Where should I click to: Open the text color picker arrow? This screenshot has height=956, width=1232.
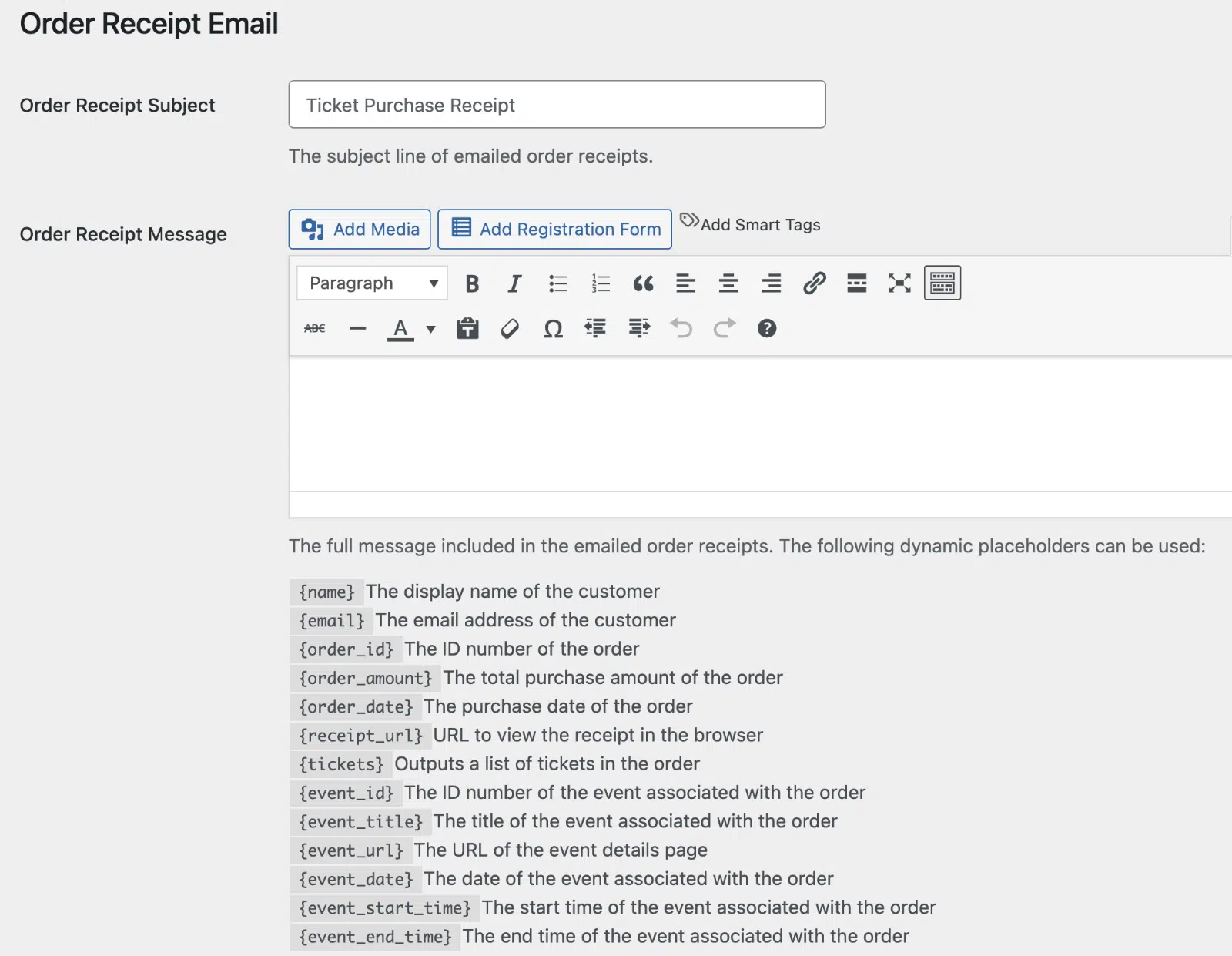430,329
